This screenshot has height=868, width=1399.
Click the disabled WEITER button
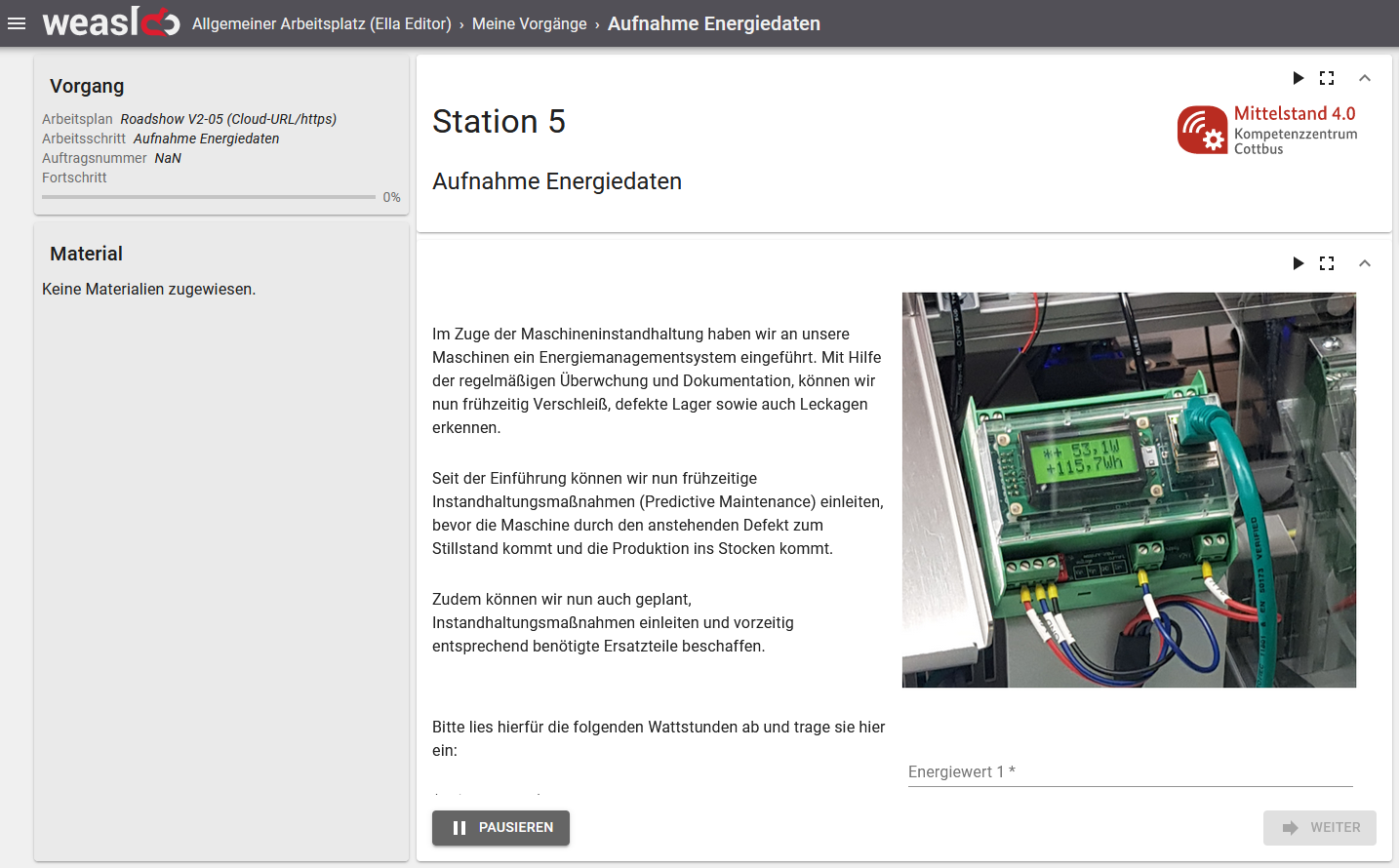click(x=1320, y=827)
